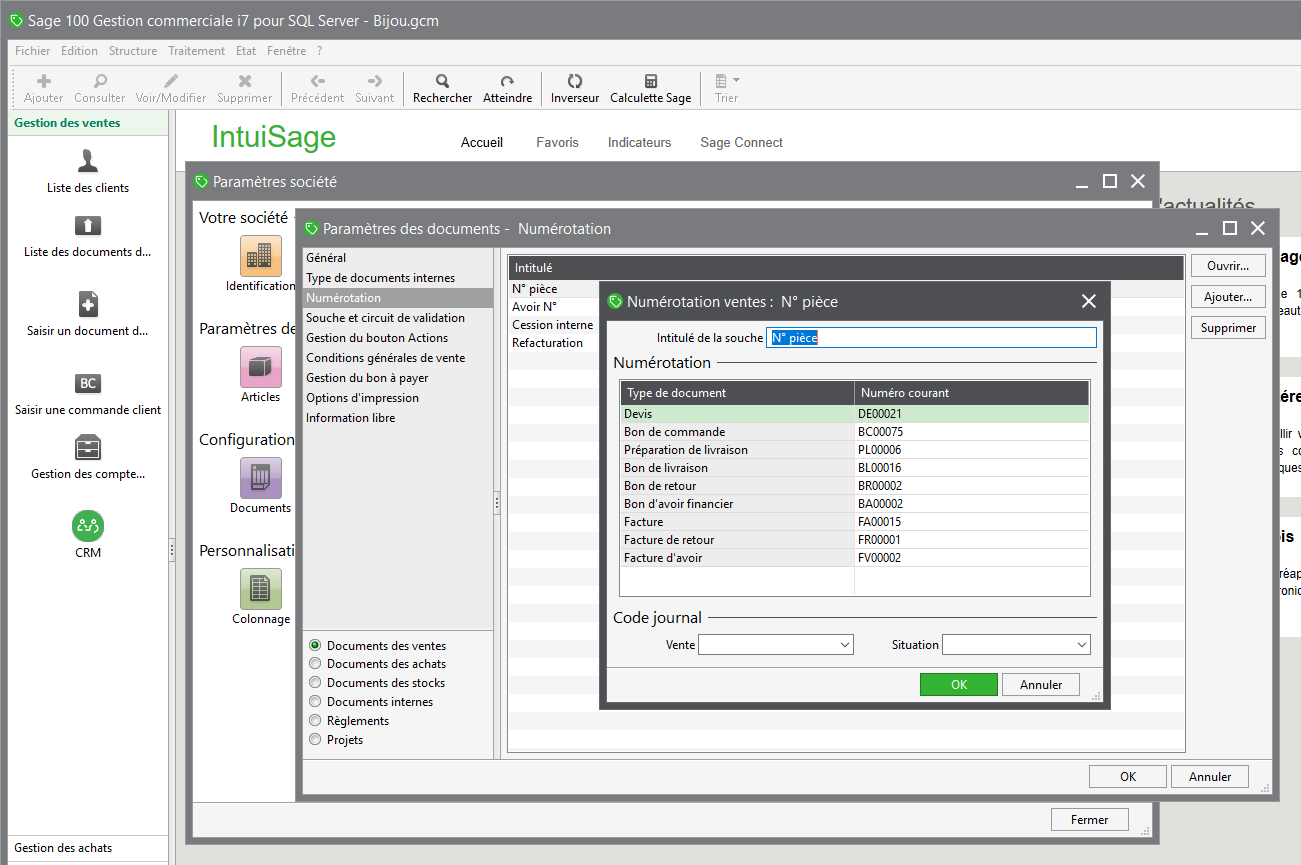This screenshot has height=865, width=1301.
Task: Open the Fichier menu
Action: 33,51
